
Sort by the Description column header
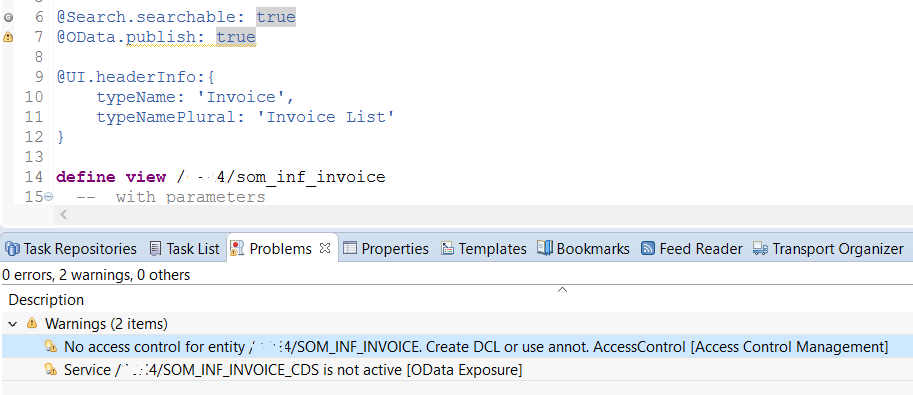point(46,300)
